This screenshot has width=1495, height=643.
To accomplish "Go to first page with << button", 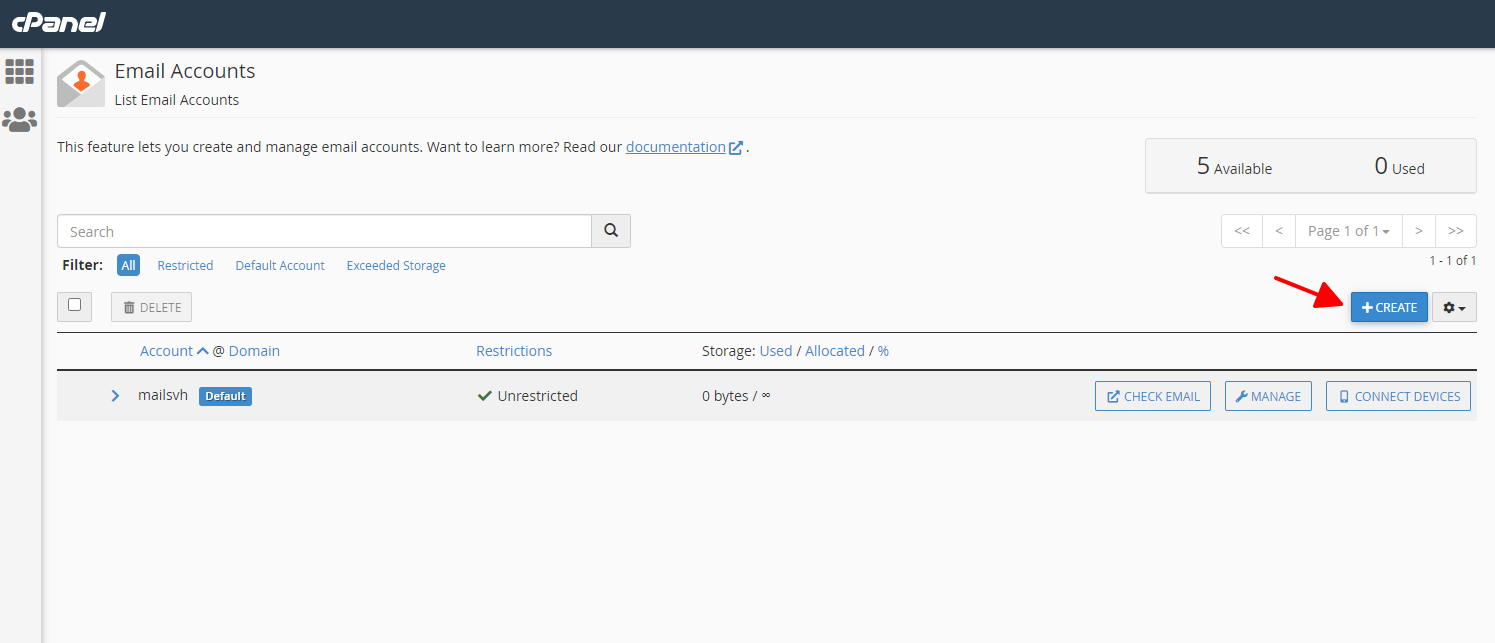I will click(1242, 231).
